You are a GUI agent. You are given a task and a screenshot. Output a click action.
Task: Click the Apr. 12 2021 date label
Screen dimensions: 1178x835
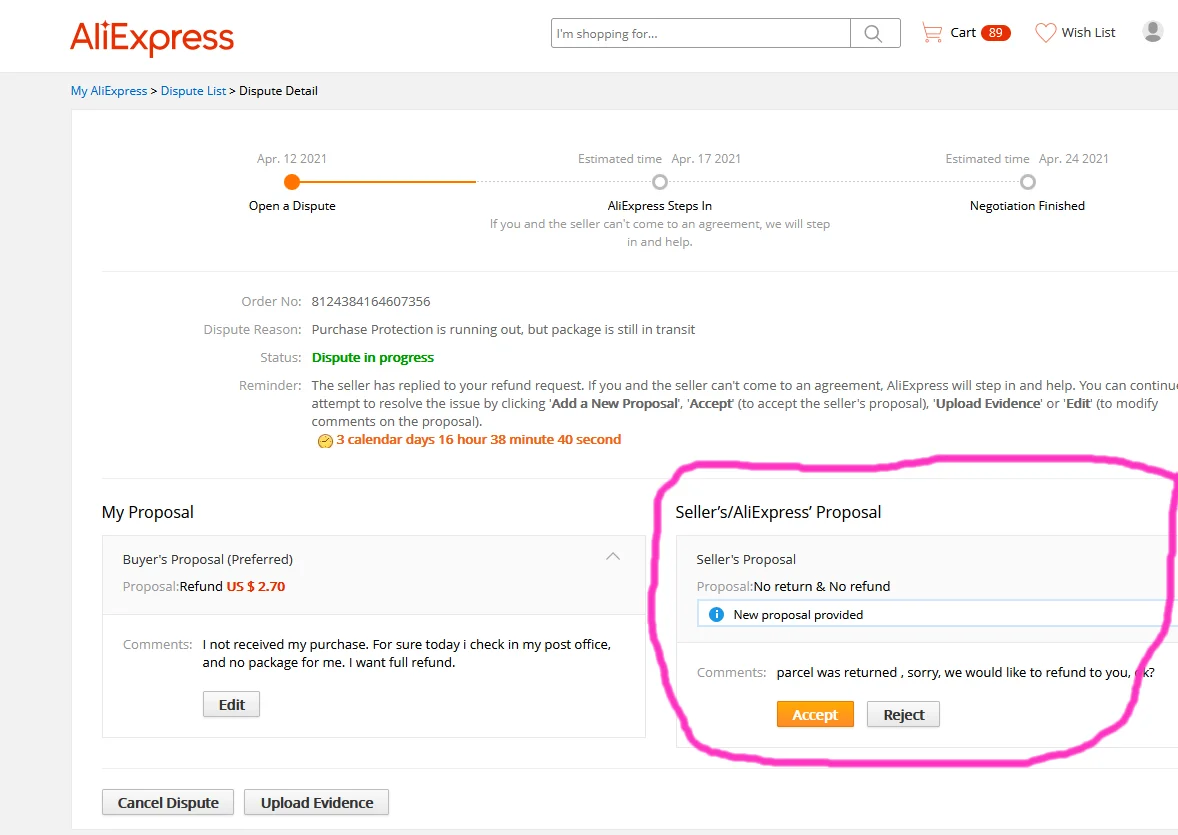point(291,159)
